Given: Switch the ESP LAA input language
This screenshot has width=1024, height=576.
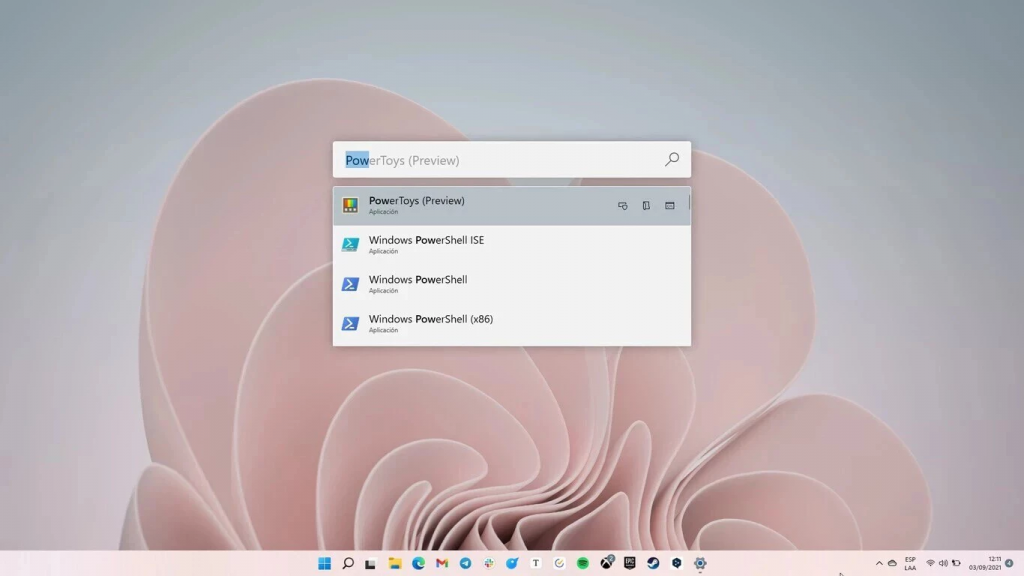Looking at the screenshot, I should click(x=910, y=563).
